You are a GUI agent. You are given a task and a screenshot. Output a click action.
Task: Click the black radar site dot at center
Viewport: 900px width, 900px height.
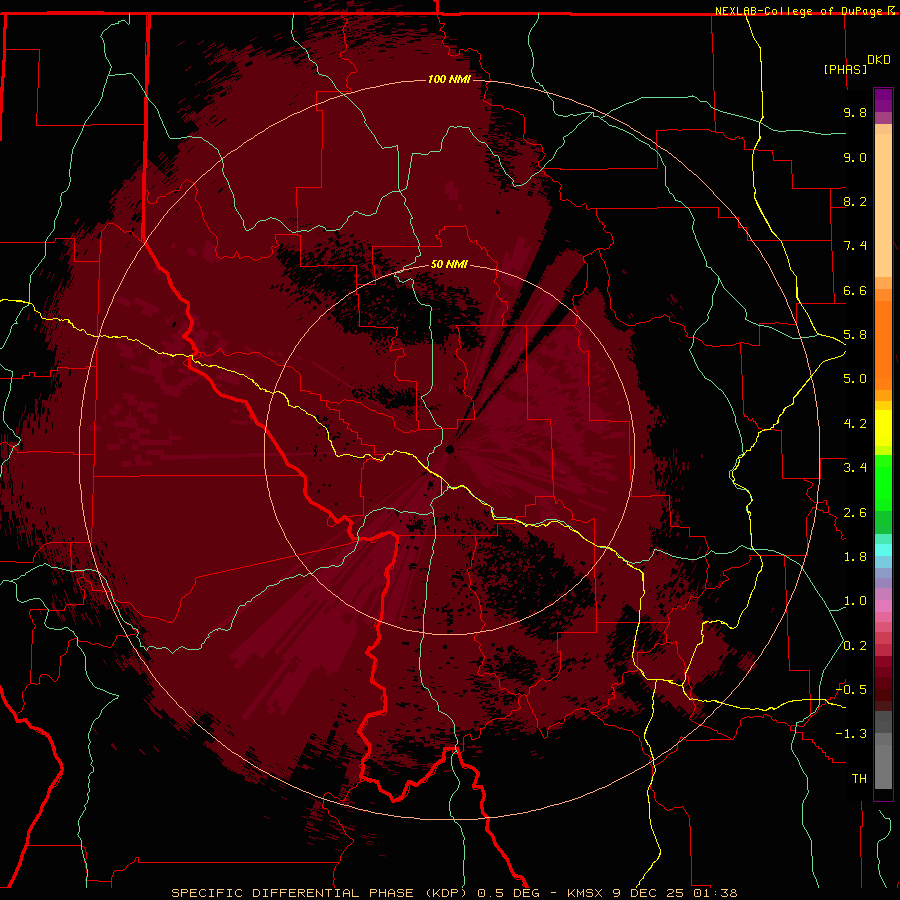pyautogui.click(x=450, y=449)
